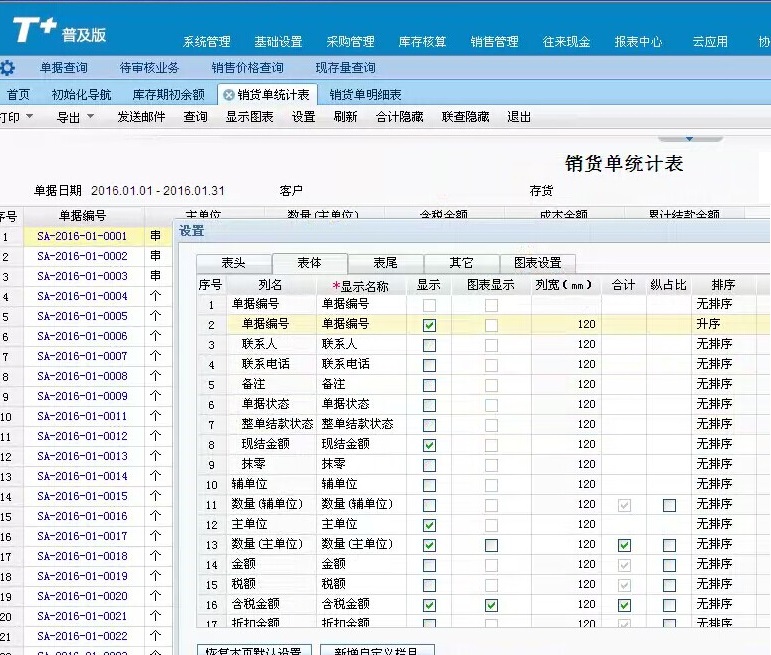Open document SA-2016-01-0005 link

(x=82, y=316)
